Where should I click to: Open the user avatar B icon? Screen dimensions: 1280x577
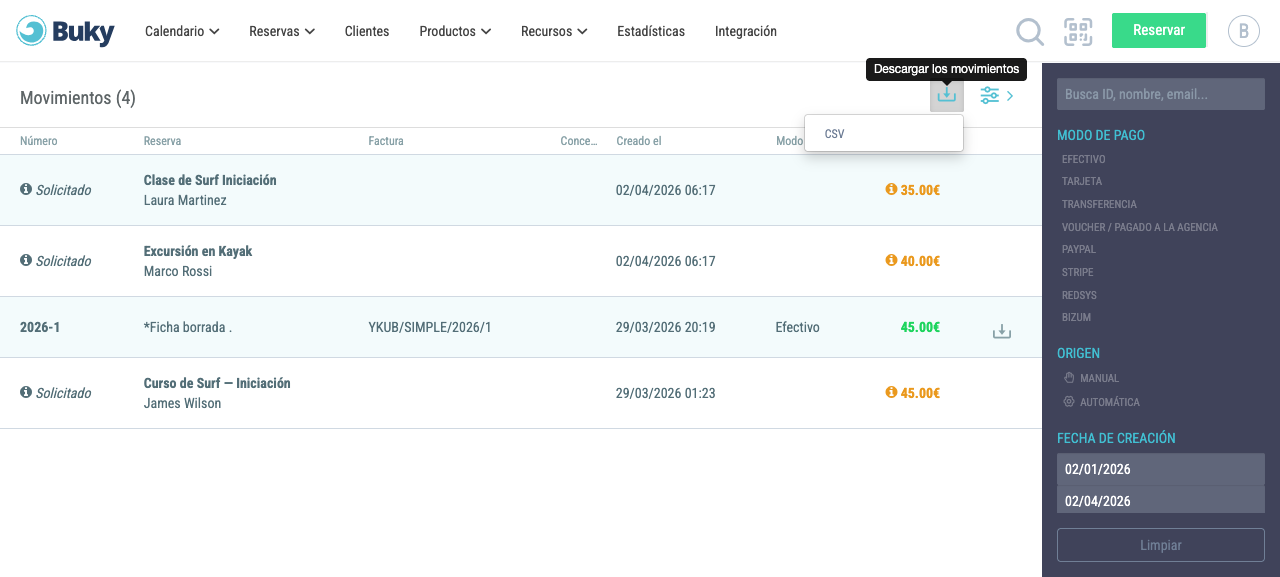pos(1244,31)
